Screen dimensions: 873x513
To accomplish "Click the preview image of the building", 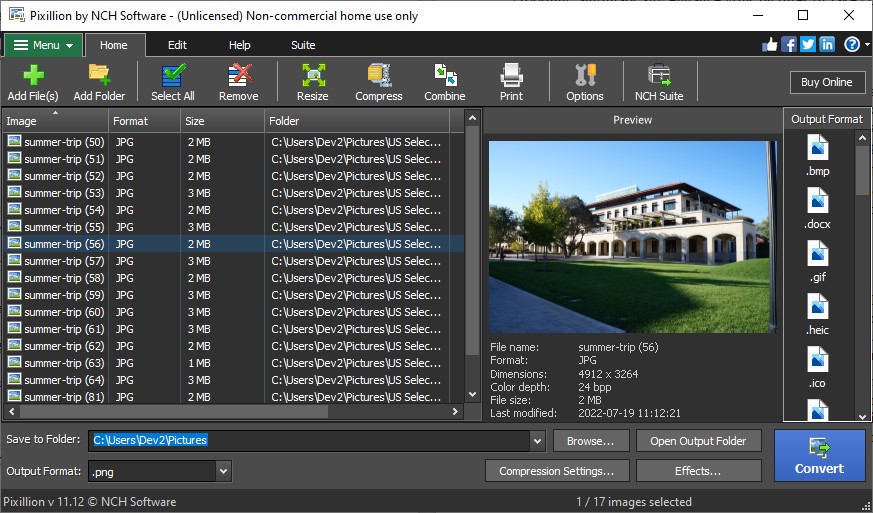I will 633,237.
